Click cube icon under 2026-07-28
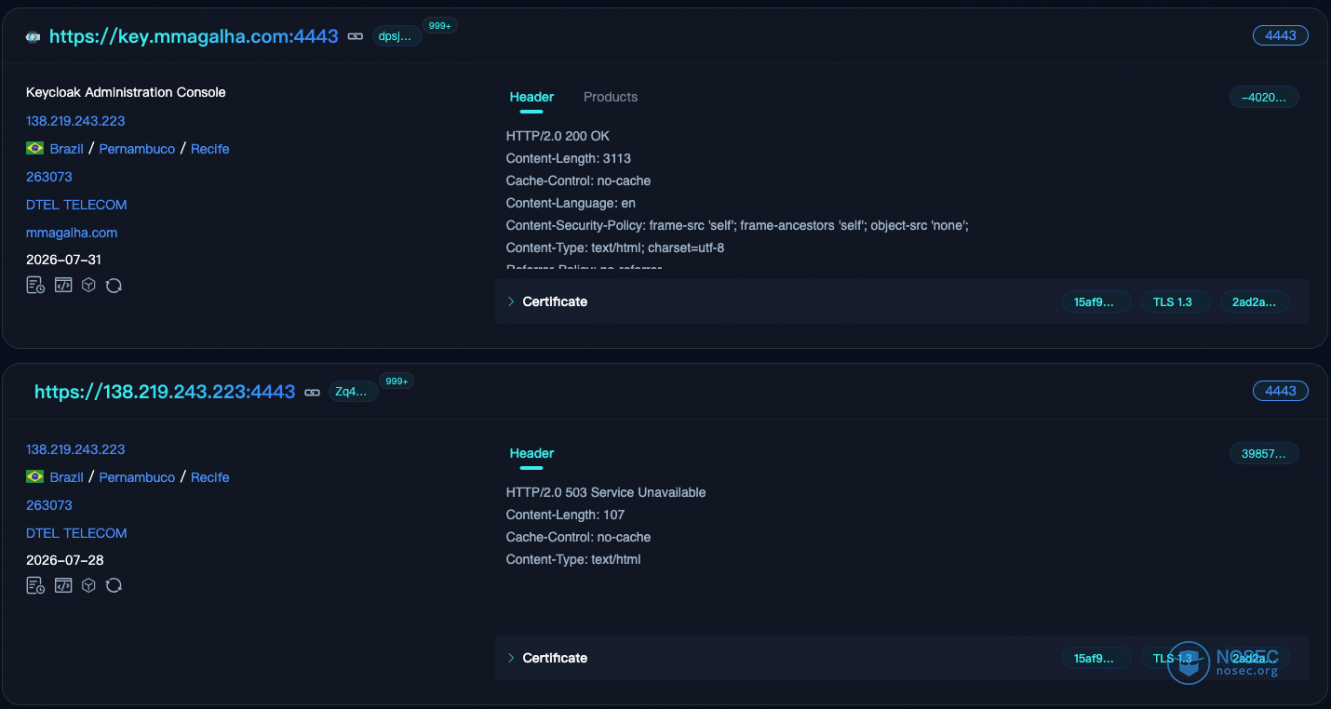Viewport: 1331px width, 709px height. [89, 585]
